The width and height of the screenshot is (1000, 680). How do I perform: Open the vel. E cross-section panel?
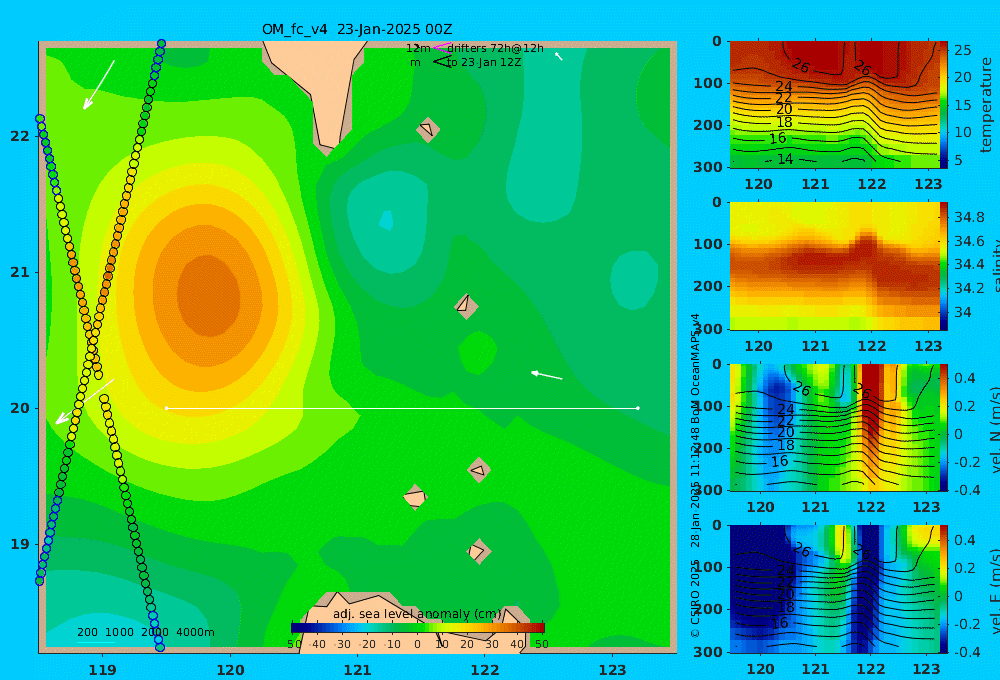[834, 589]
